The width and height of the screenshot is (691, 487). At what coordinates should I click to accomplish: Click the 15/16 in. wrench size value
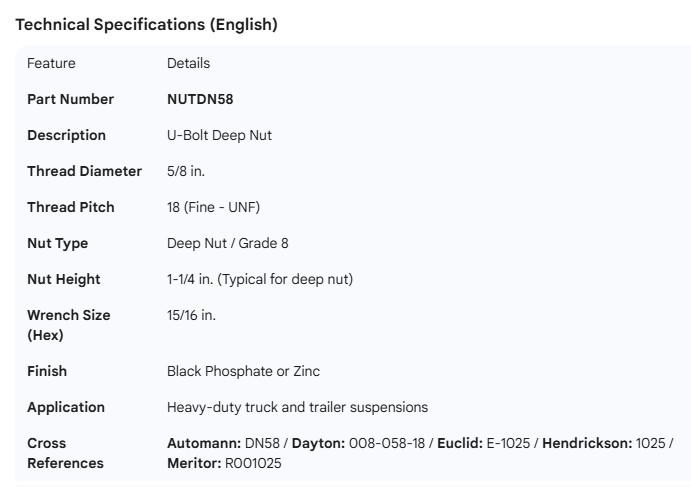(191, 315)
